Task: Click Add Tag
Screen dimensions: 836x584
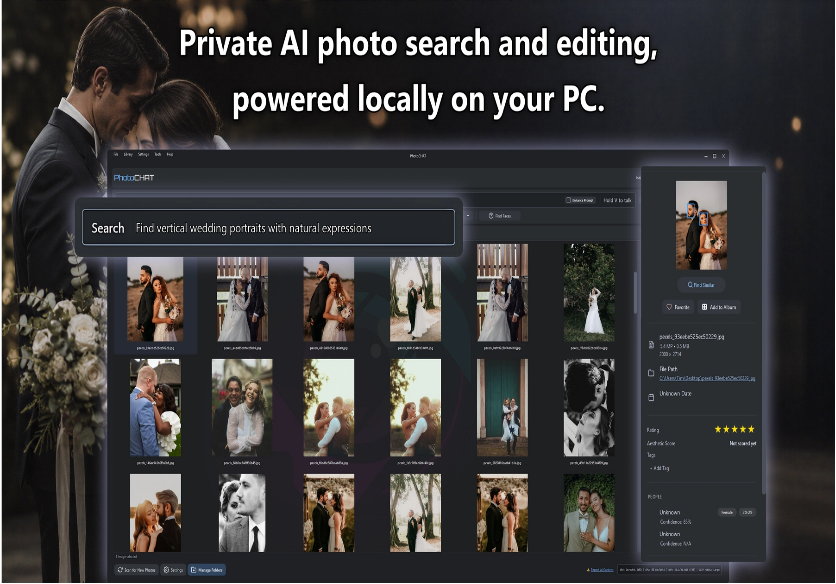Action: tap(660, 468)
